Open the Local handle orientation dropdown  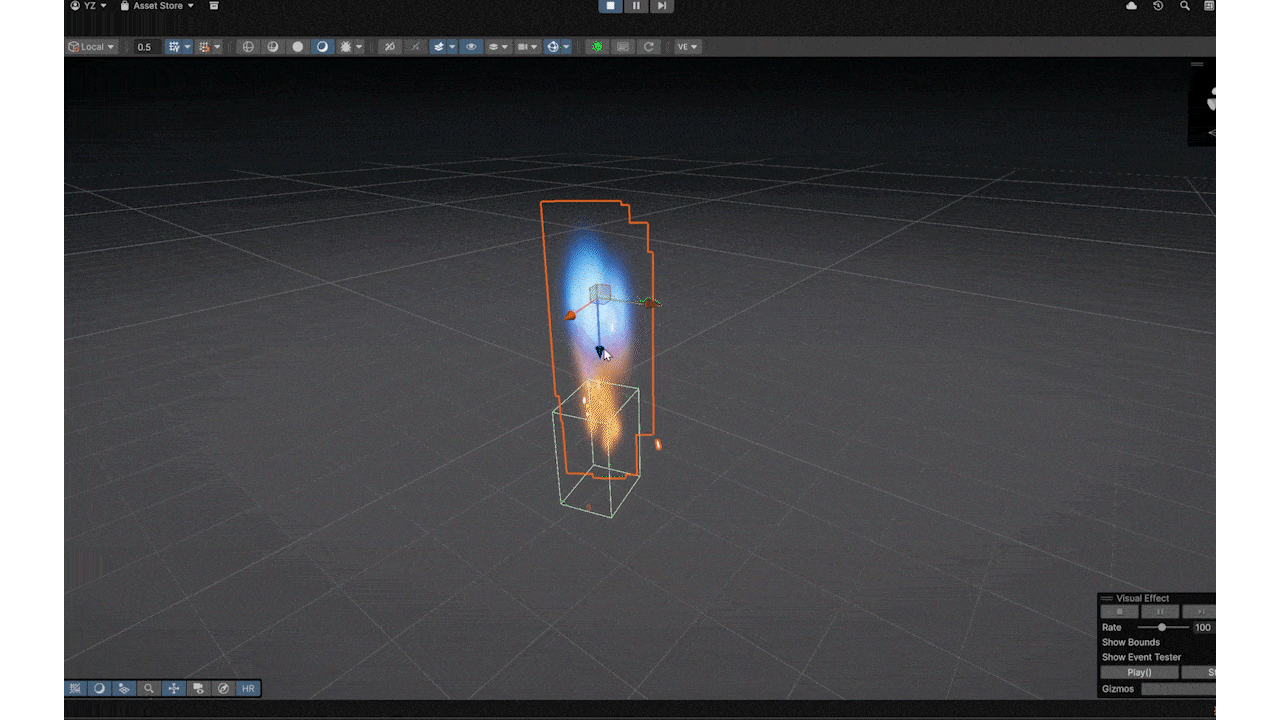coord(92,47)
